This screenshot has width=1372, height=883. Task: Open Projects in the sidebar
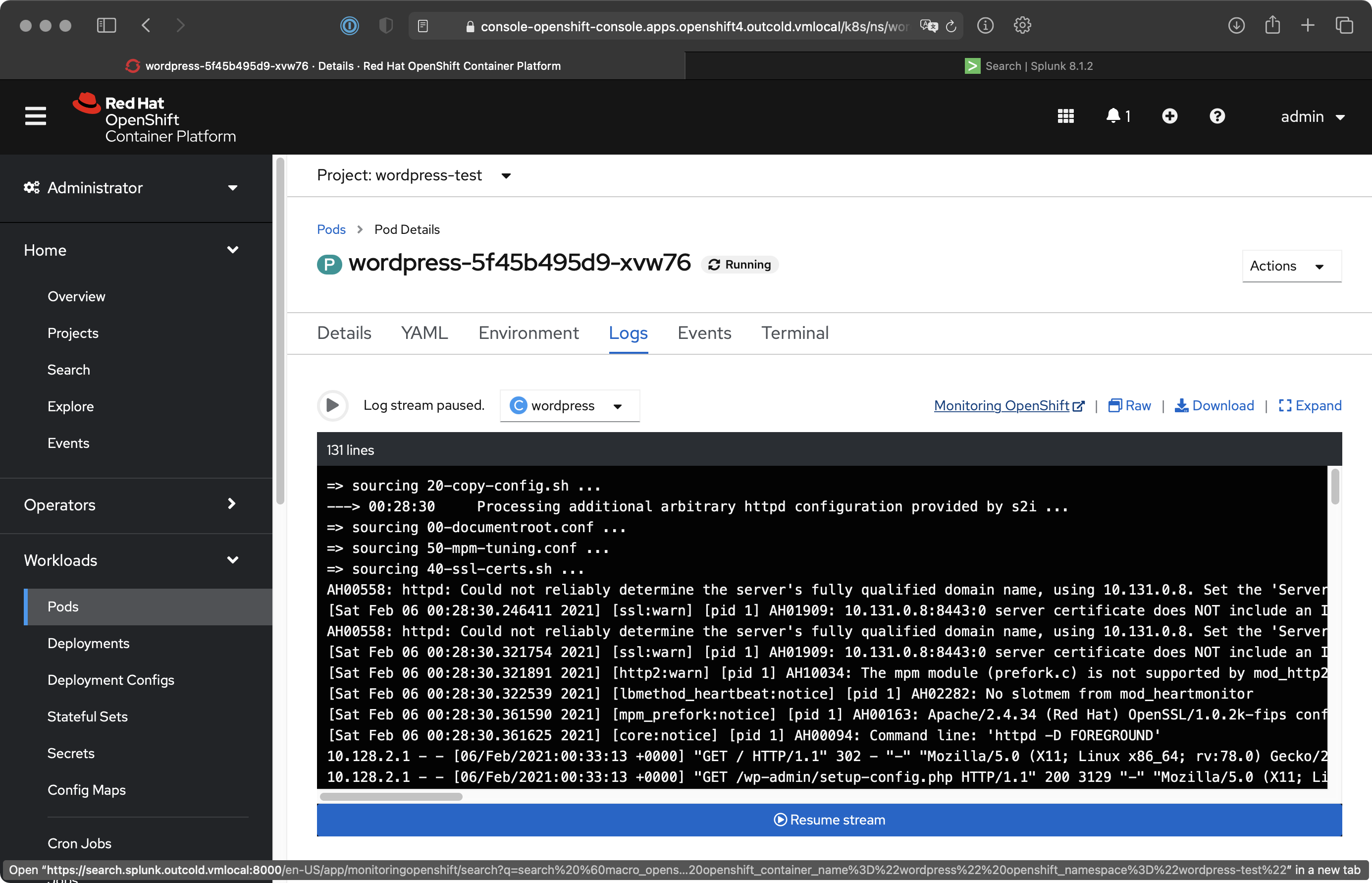coord(73,333)
